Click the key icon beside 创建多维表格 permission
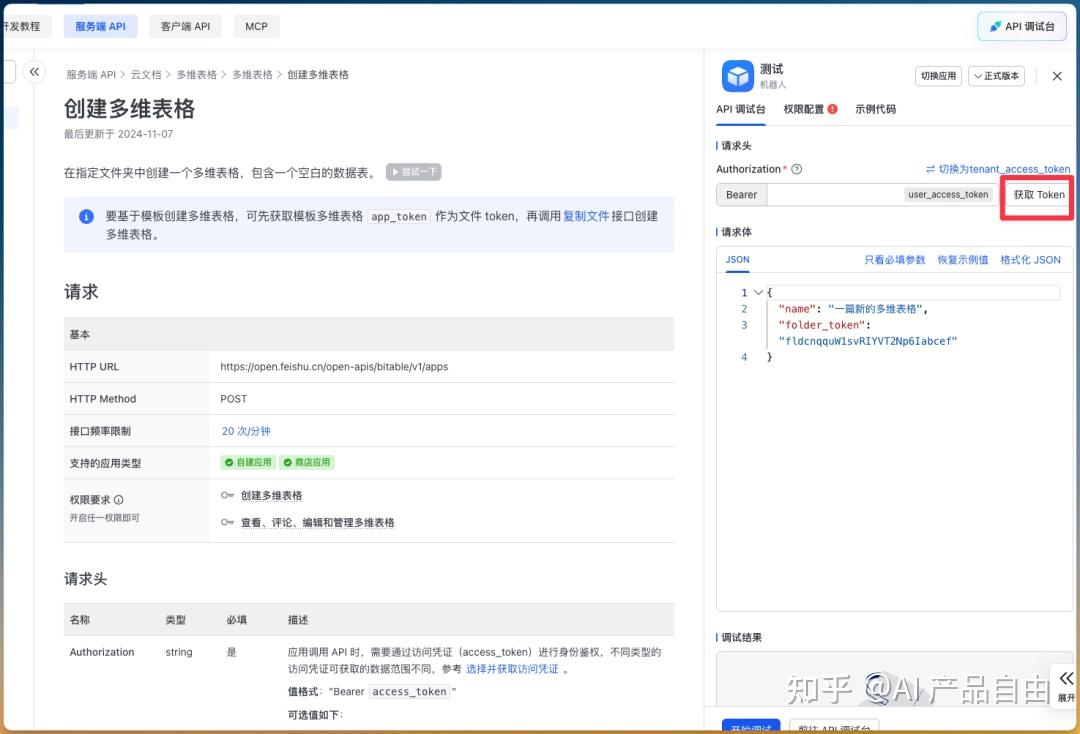This screenshot has width=1080, height=734. tap(227, 496)
